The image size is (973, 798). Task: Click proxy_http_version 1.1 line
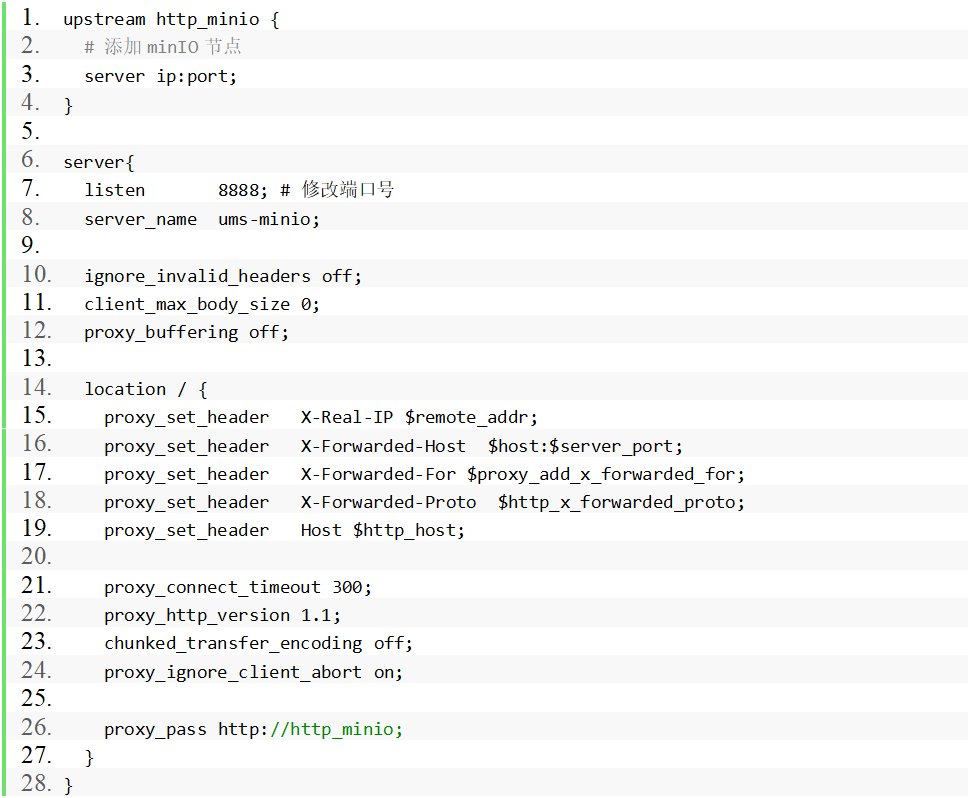(223, 616)
